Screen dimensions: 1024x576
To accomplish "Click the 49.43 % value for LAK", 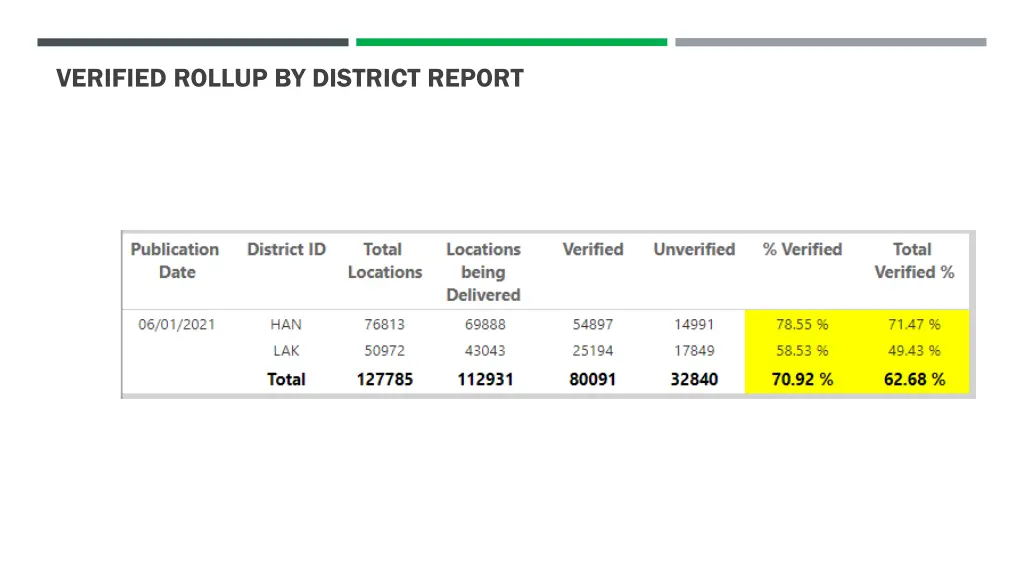I will pyautogui.click(x=911, y=351).
